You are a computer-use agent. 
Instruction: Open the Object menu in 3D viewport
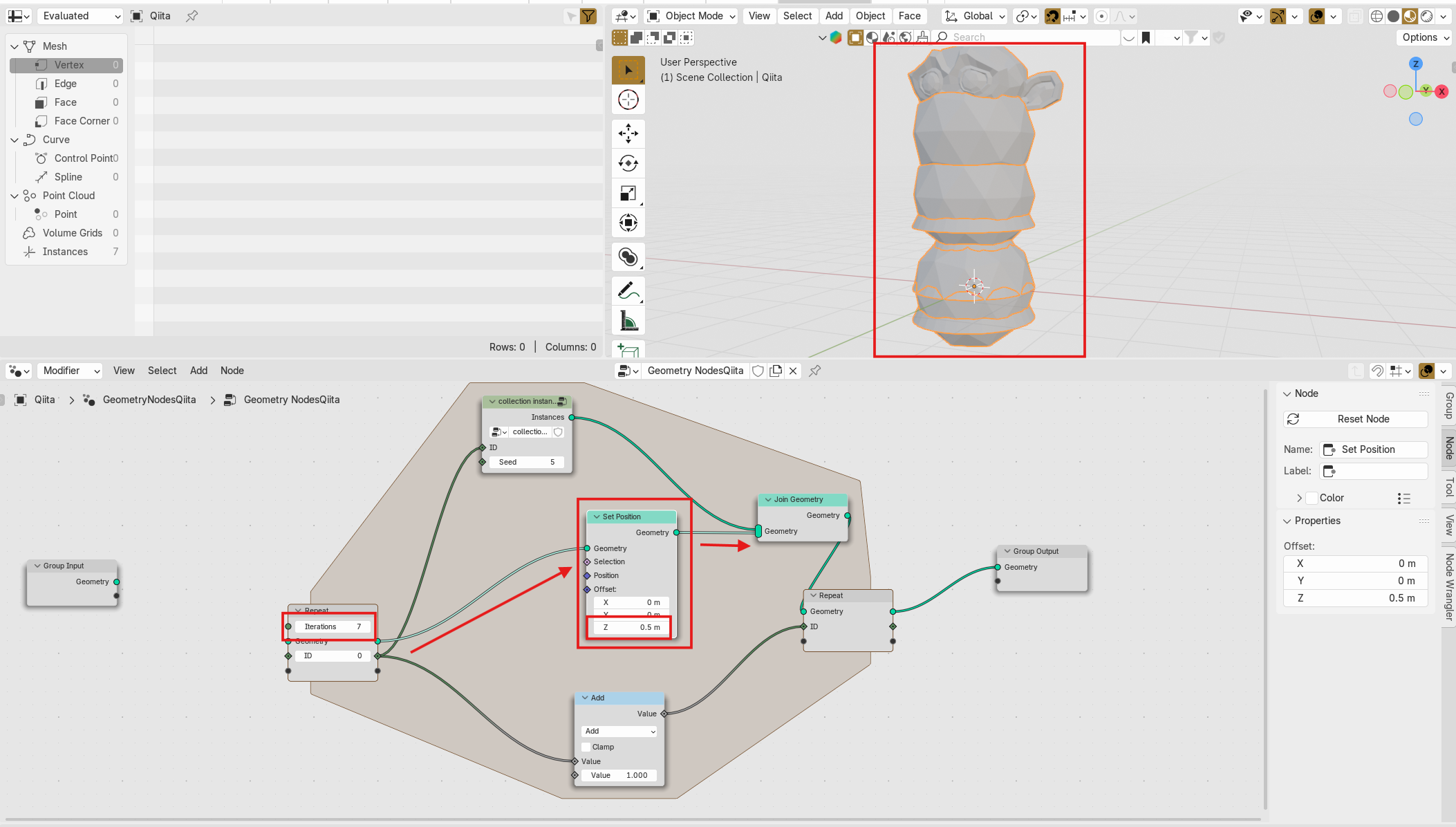(x=870, y=16)
